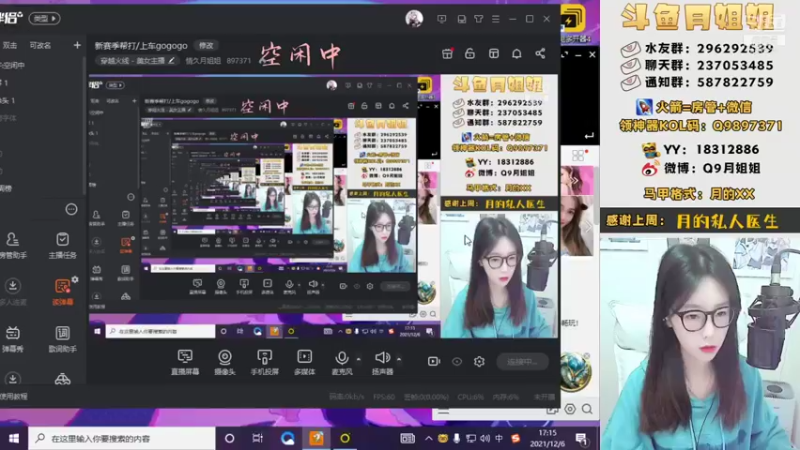Add a new scene with the plus
The height and width of the screenshot is (450, 800).
coord(77,45)
